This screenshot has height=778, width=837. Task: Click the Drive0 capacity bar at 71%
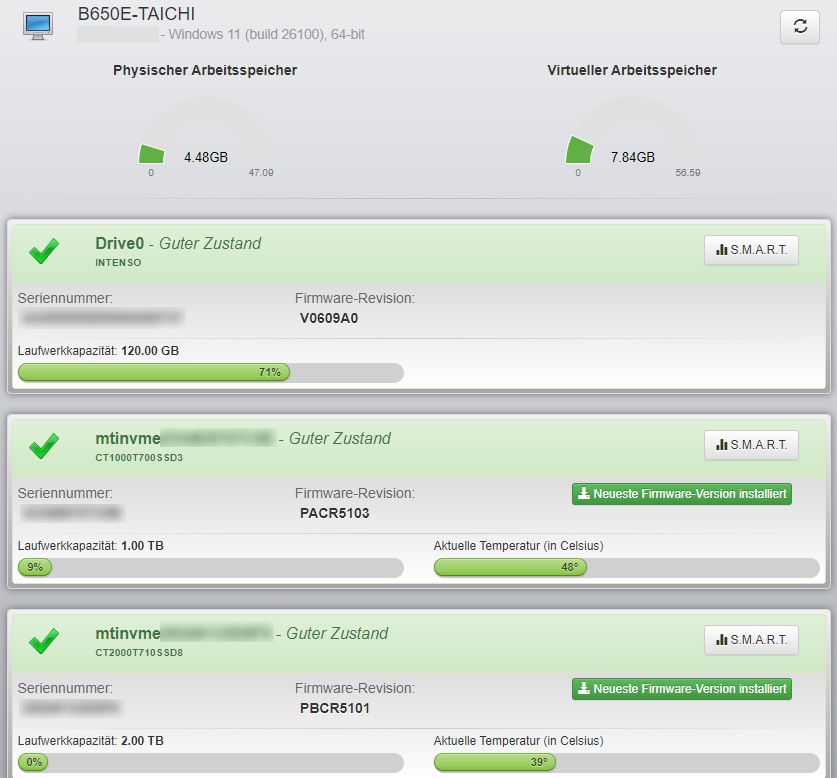210,373
